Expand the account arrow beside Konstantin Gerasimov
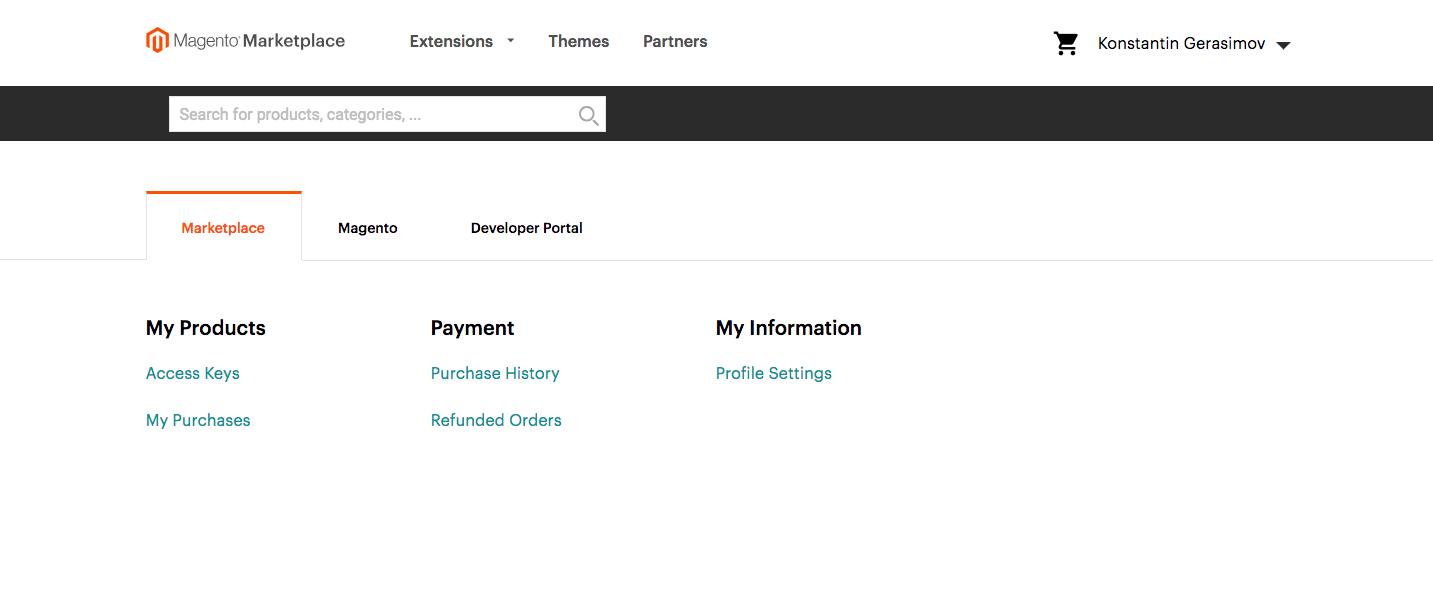The height and width of the screenshot is (594, 1433). coord(1284,45)
